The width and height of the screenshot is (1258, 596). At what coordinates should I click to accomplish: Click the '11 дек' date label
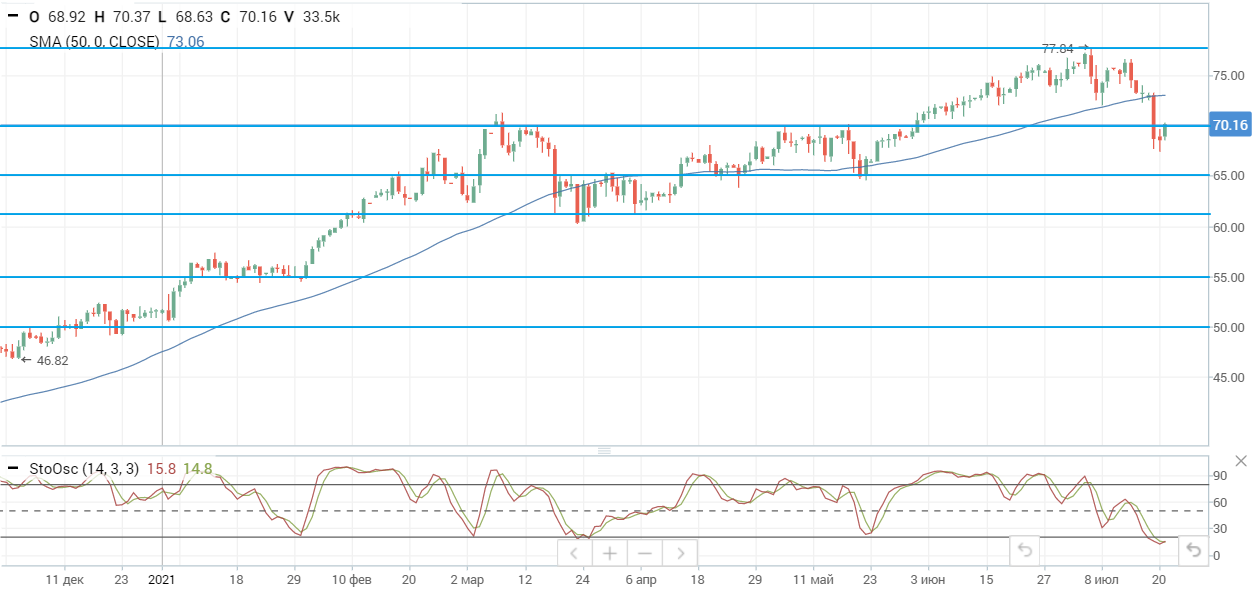pyautogui.click(x=66, y=579)
